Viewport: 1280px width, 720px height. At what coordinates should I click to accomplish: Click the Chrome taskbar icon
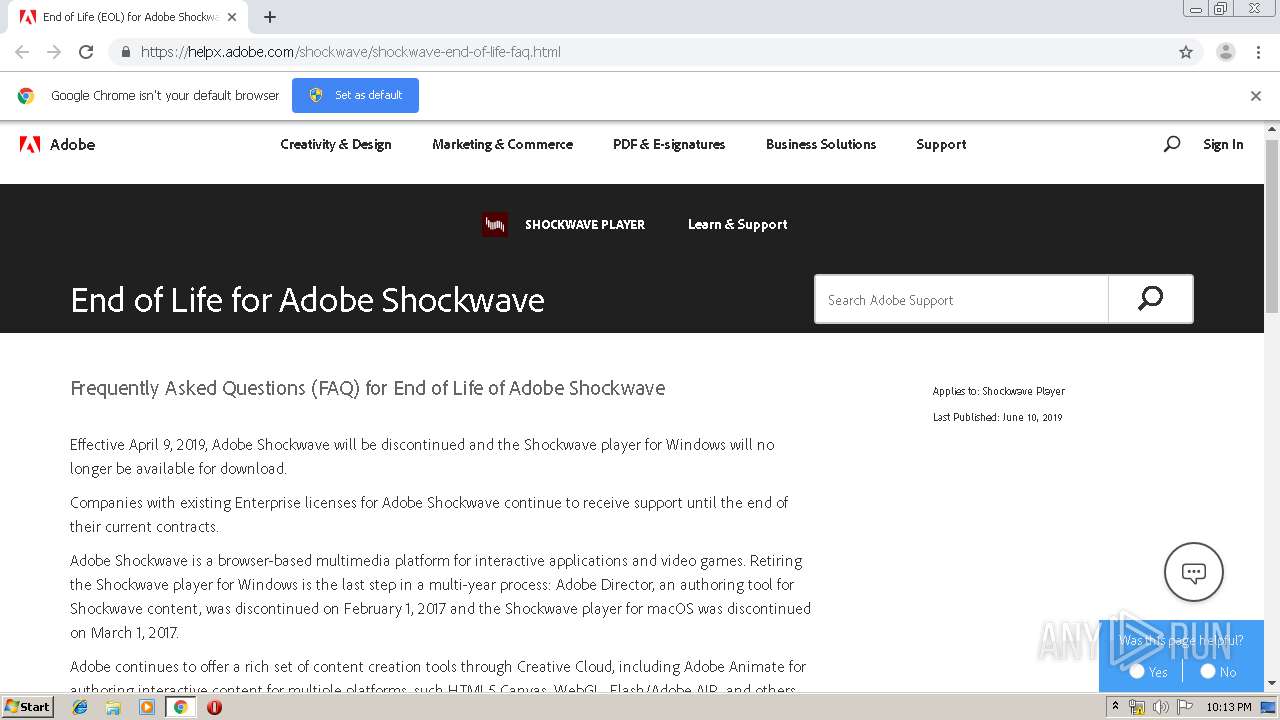pos(180,707)
